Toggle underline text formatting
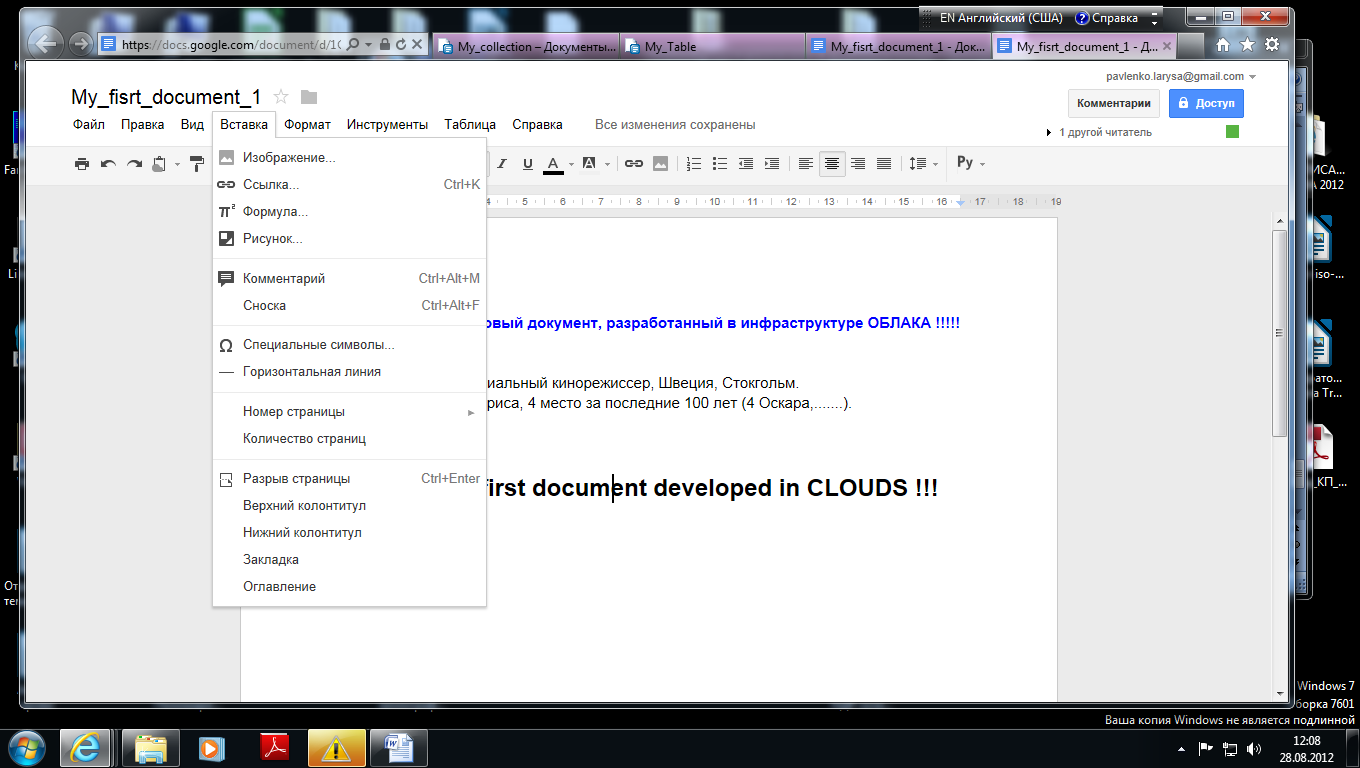1360x768 pixels. click(x=527, y=163)
